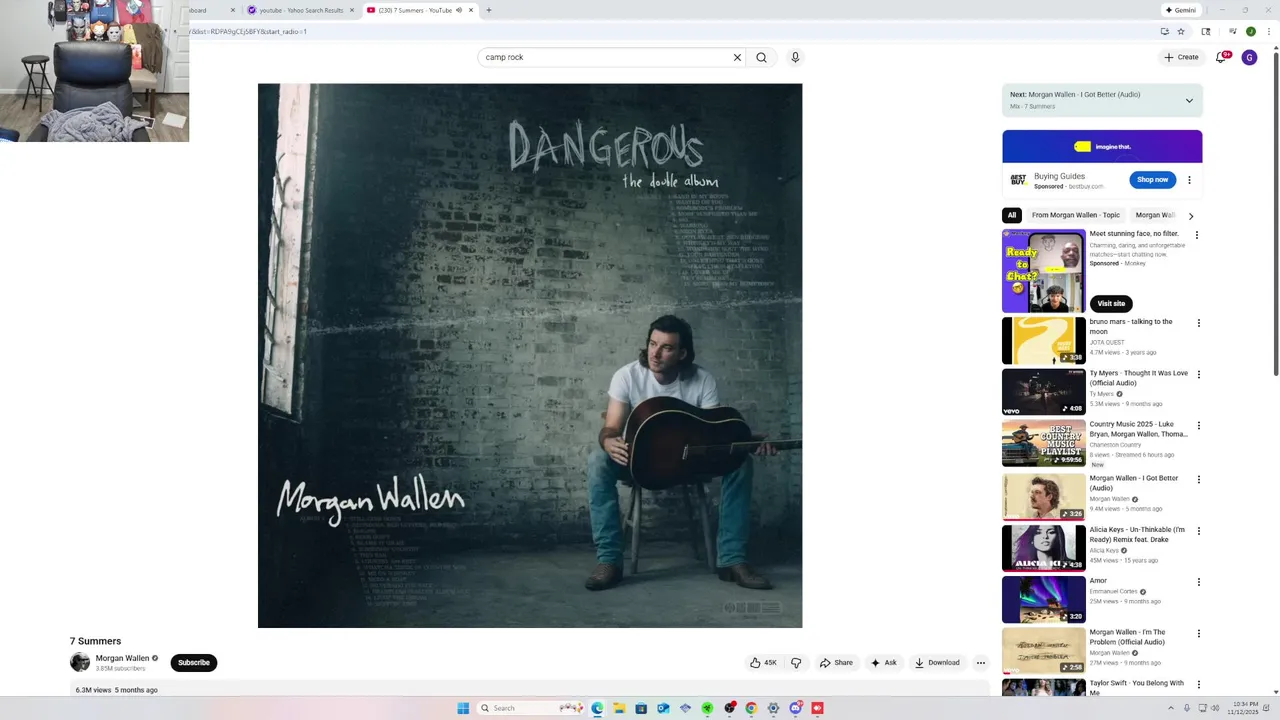
Task: Open options for I Got Better video
Action: click(x=1198, y=480)
